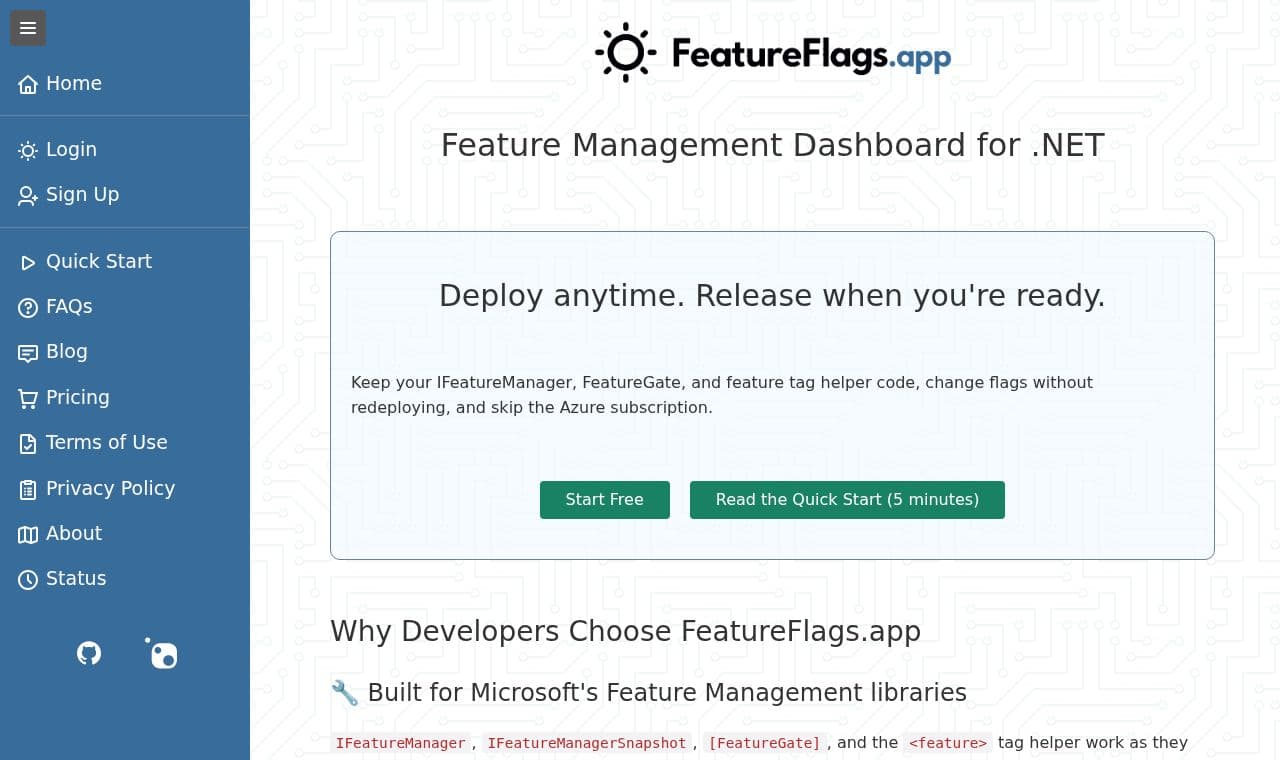Click the sun logo icon in the header
The height and width of the screenshot is (760, 1280).
[x=626, y=52]
